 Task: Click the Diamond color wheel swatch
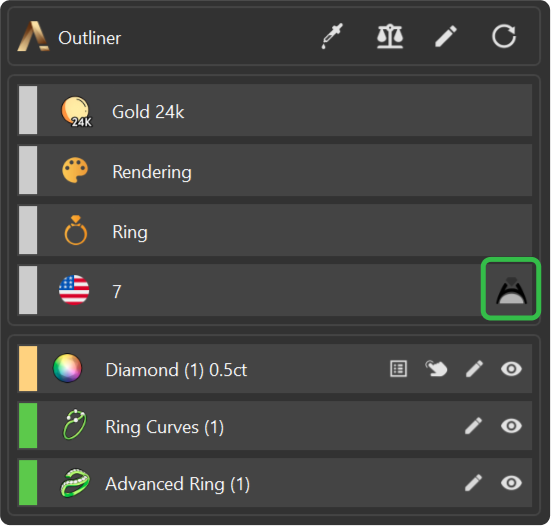(x=67, y=368)
